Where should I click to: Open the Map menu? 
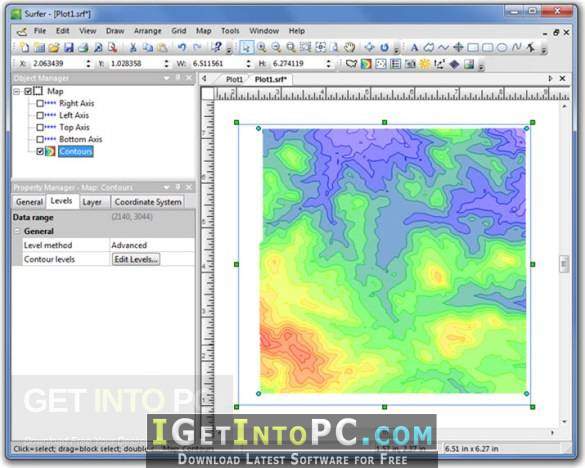[x=204, y=31]
